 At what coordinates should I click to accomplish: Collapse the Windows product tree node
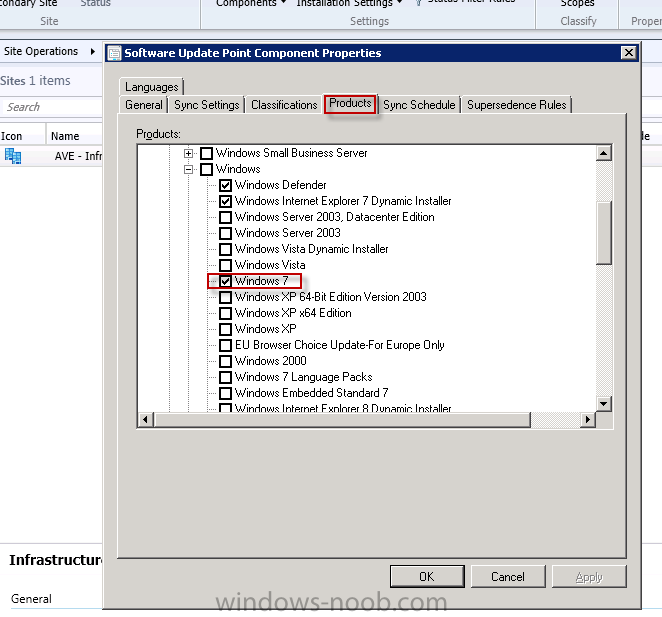coord(189,170)
